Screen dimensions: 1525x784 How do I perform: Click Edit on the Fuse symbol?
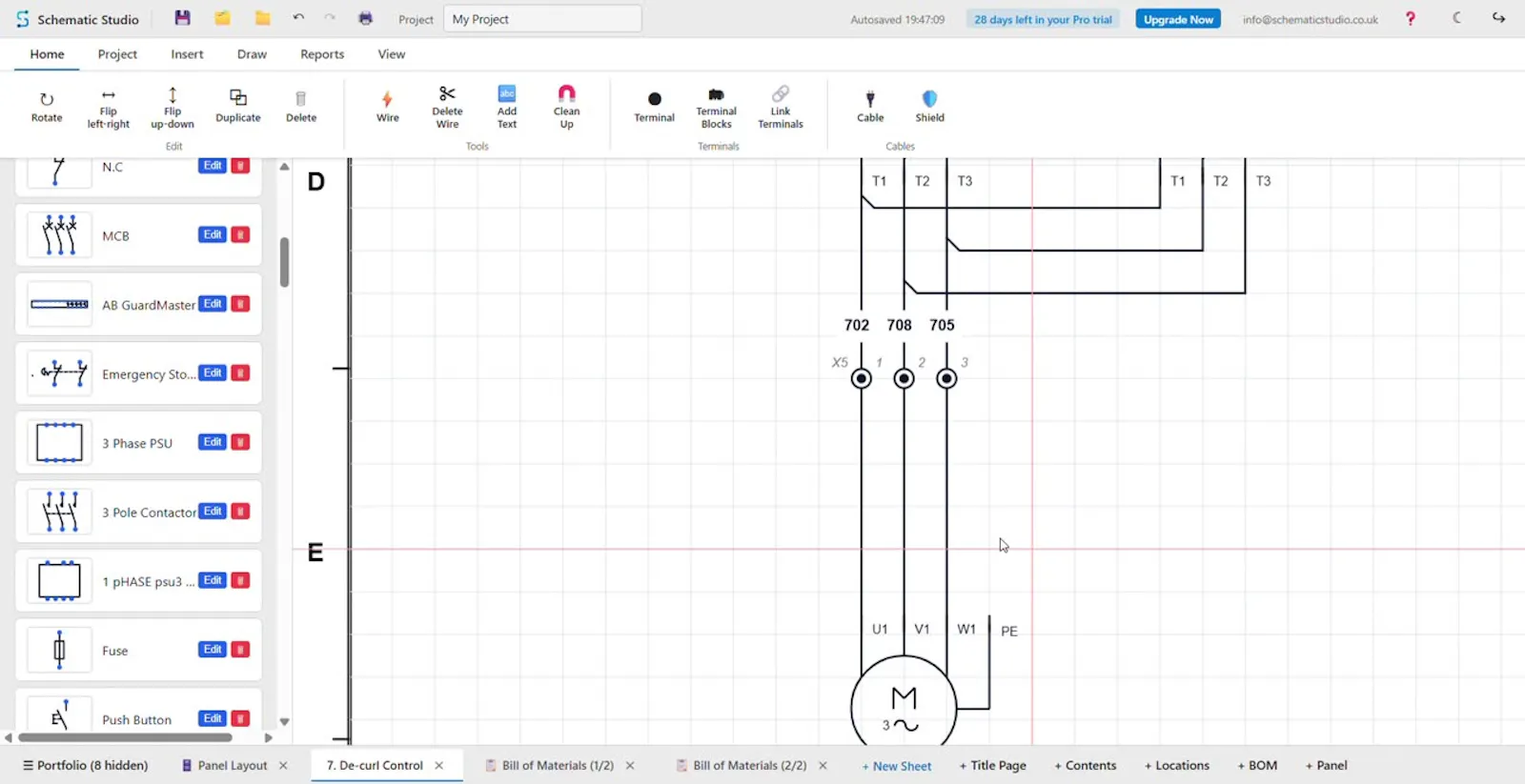212,650
